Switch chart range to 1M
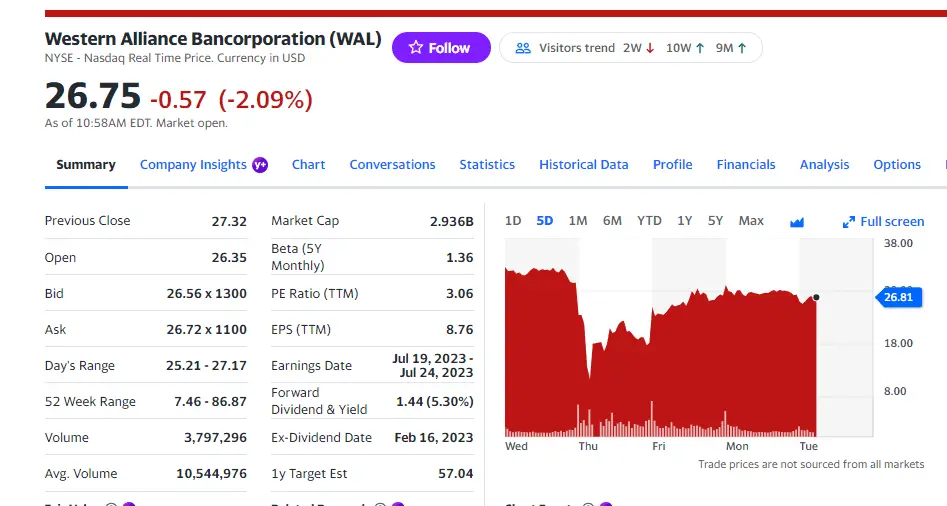 pyautogui.click(x=578, y=221)
